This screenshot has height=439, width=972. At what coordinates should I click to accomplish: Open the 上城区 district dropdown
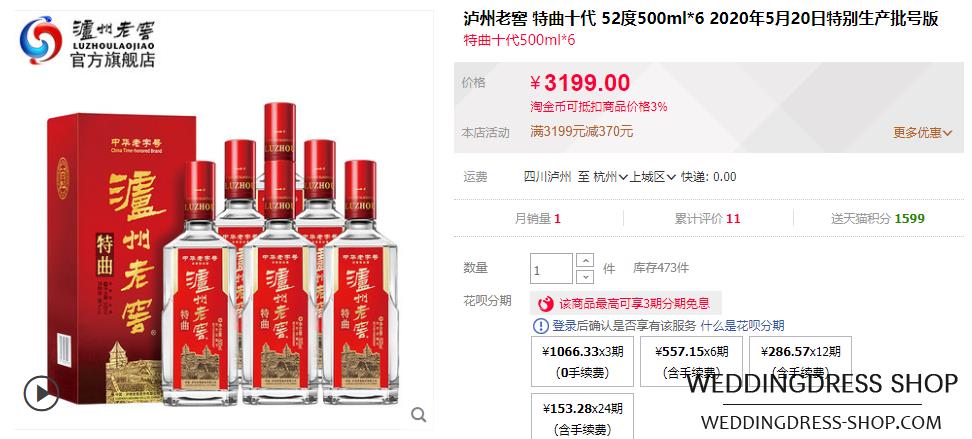[653, 177]
